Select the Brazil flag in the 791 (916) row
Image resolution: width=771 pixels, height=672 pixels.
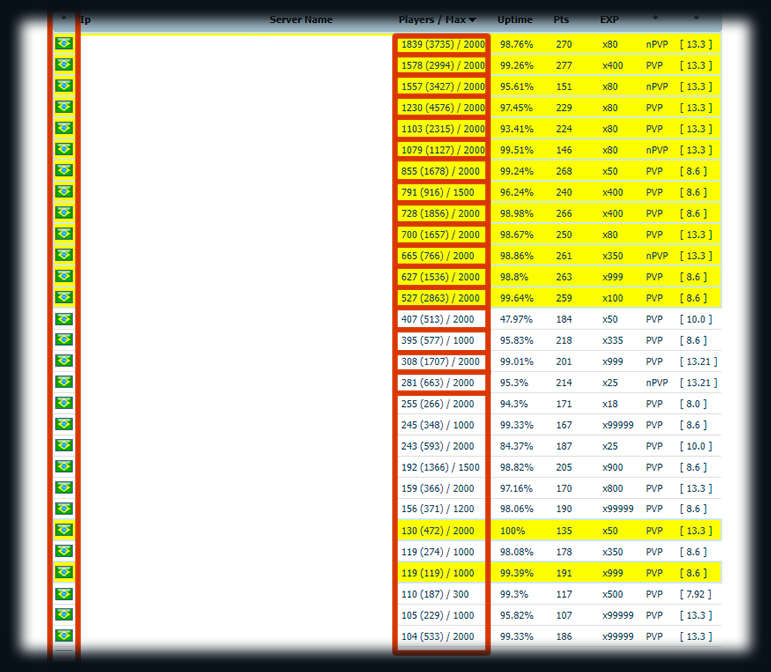coord(64,192)
